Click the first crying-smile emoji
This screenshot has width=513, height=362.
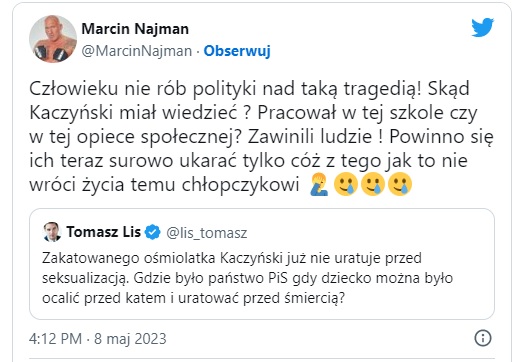[x=346, y=184]
